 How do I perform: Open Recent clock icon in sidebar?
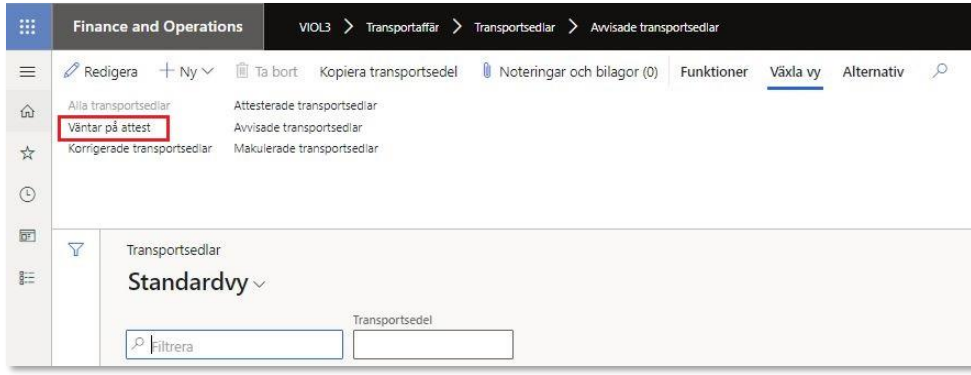coord(28,194)
